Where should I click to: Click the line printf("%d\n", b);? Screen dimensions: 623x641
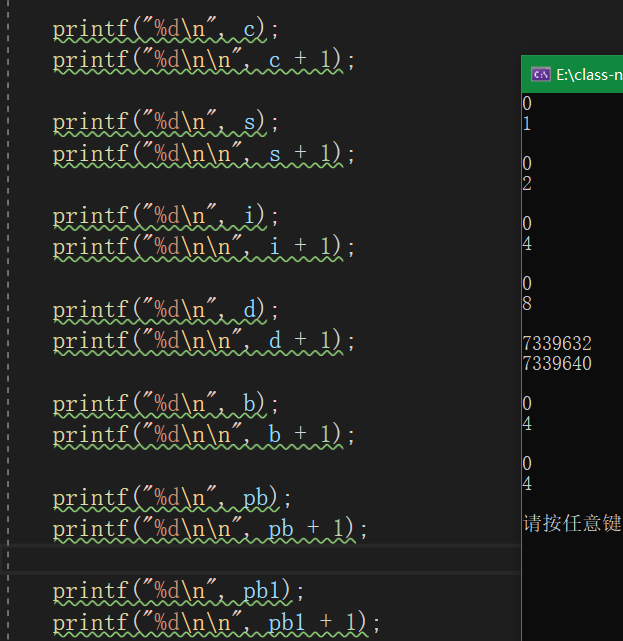(x=166, y=404)
